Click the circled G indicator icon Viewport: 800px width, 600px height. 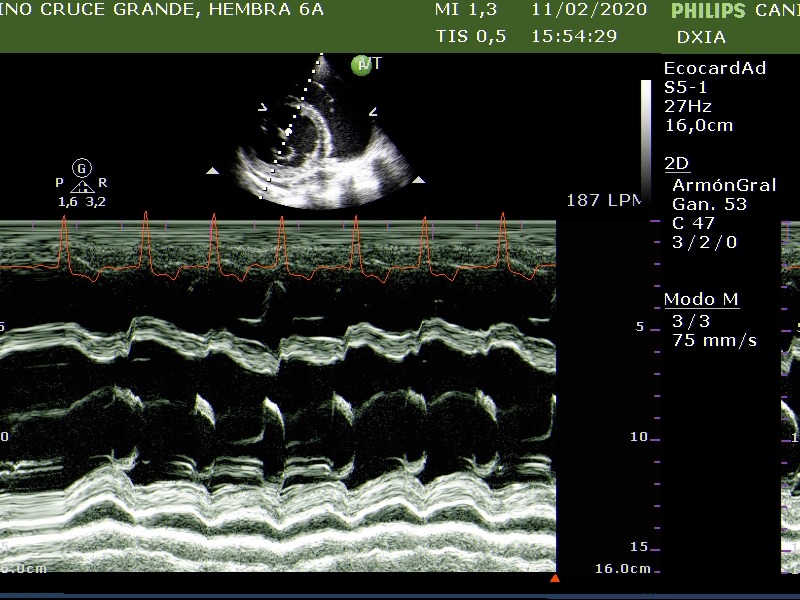[x=82, y=168]
